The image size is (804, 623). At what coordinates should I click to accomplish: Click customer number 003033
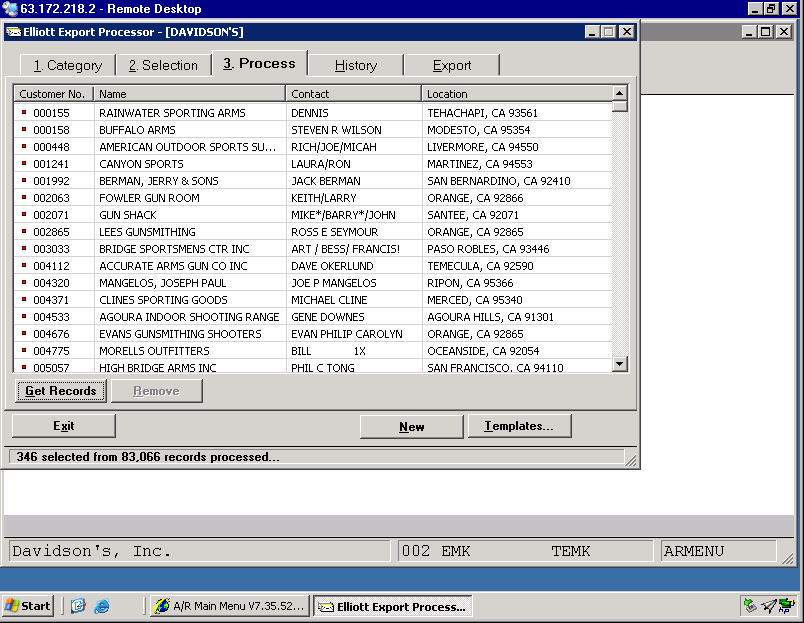pos(51,249)
